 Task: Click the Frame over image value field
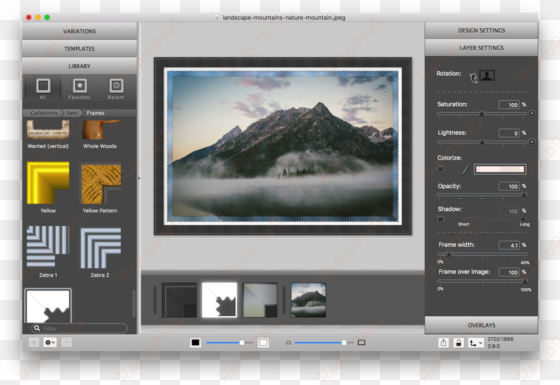click(x=509, y=272)
